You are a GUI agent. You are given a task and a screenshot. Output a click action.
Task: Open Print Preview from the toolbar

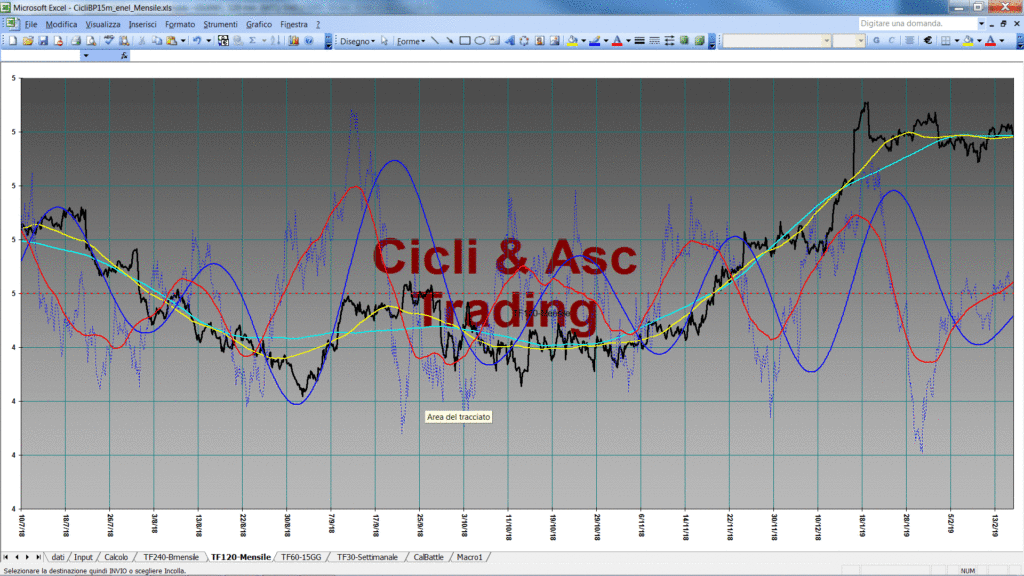(x=91, y=40)
